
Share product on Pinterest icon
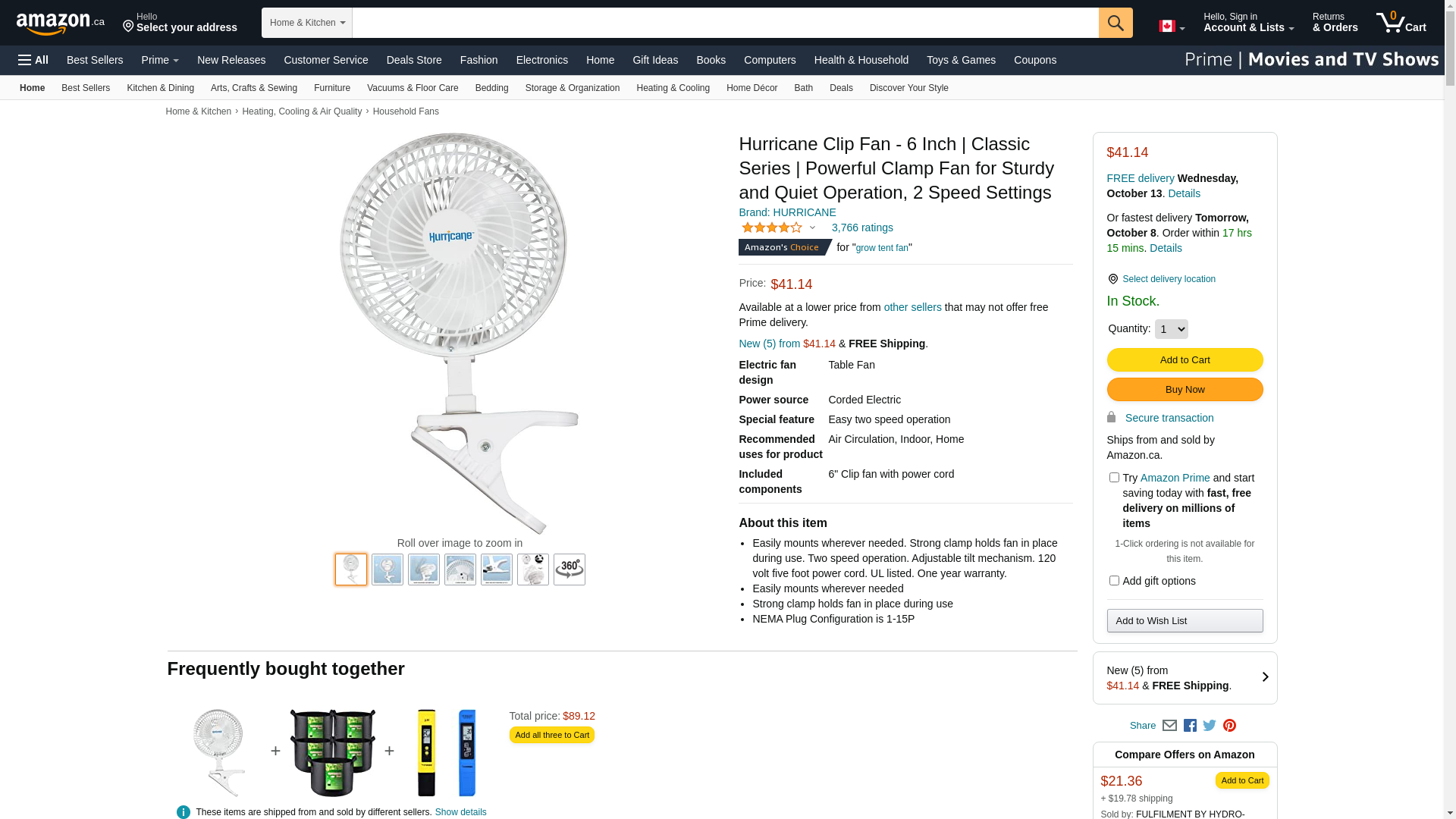click(x=1229, y=726)
